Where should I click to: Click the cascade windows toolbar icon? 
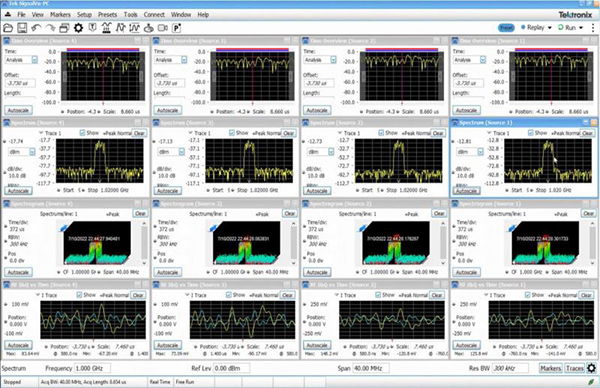click(x=64, y=28)
